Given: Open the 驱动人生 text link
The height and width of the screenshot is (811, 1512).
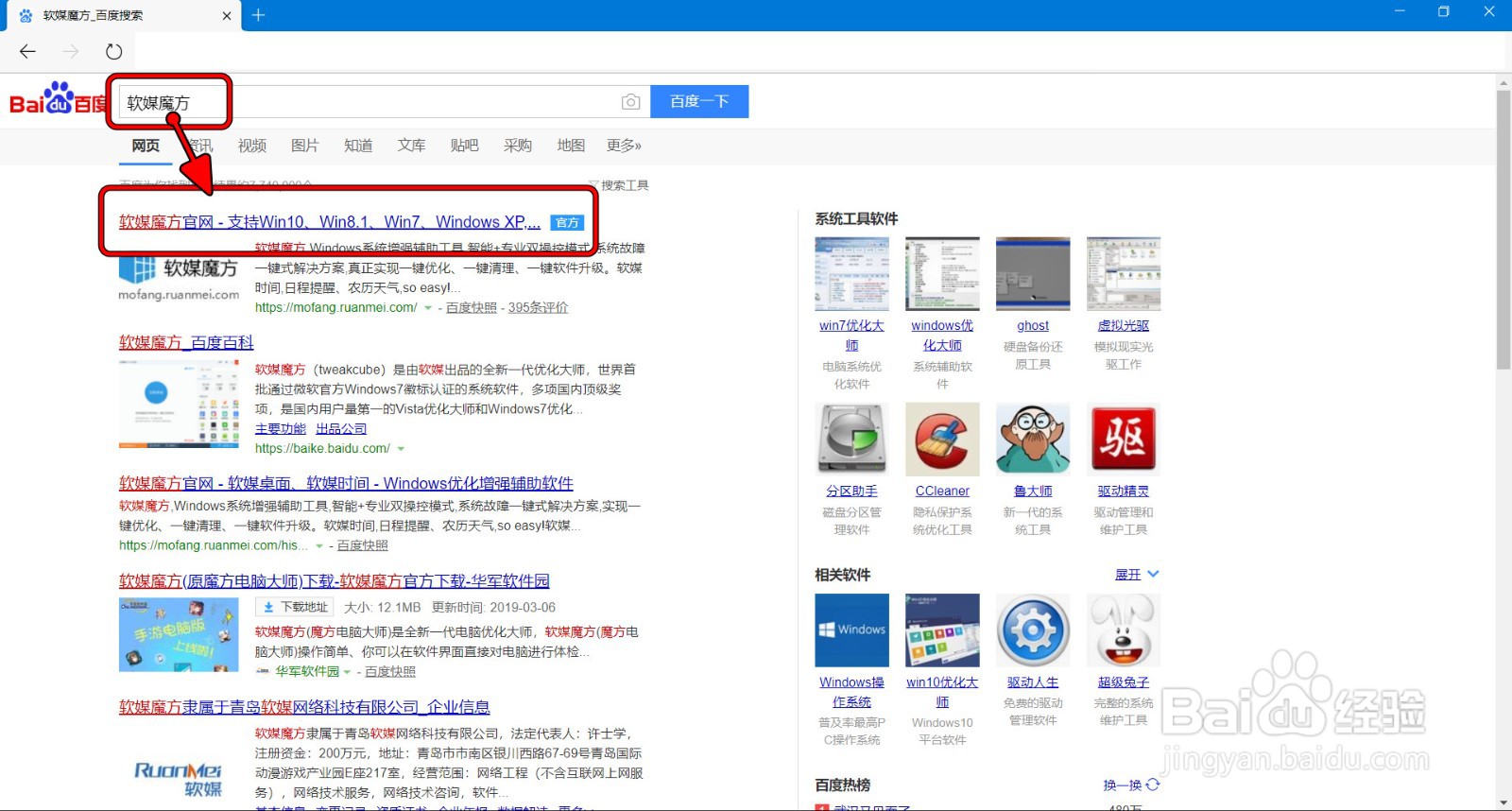Looking at the screenshot, I should pos(1033,682).
